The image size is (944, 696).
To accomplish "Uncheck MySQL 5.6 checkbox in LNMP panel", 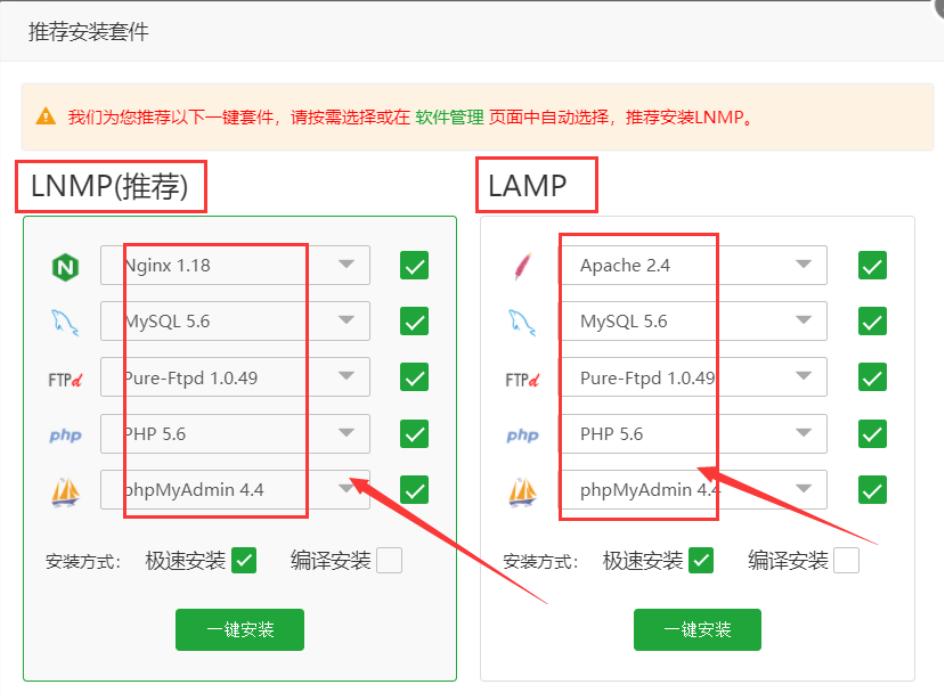I will click(x=414, y=322).
